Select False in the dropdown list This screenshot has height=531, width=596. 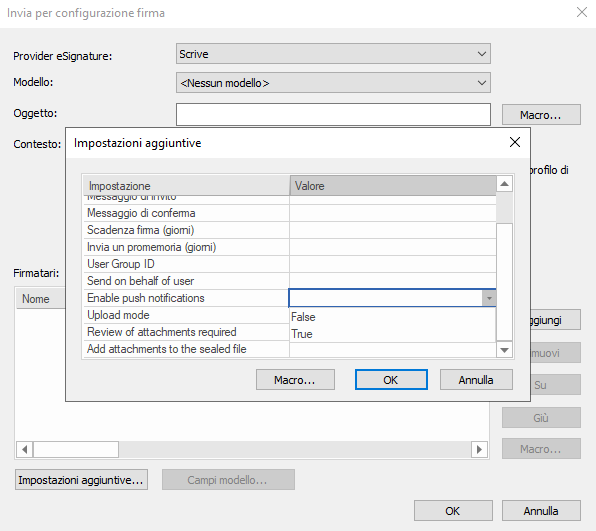(x=393, y=317)
